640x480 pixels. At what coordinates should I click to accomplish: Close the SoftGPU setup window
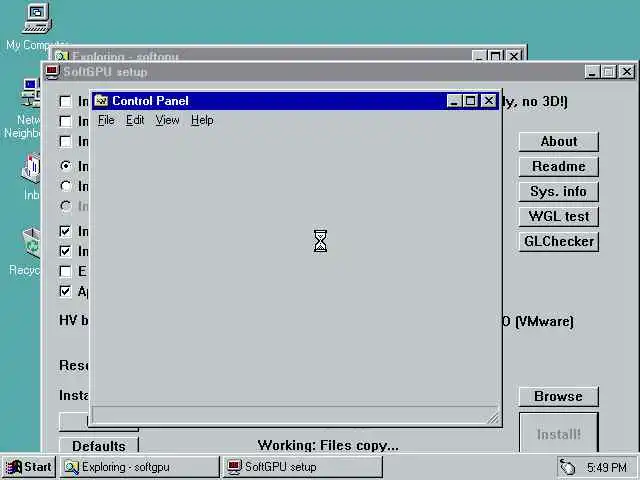[627, 72]
